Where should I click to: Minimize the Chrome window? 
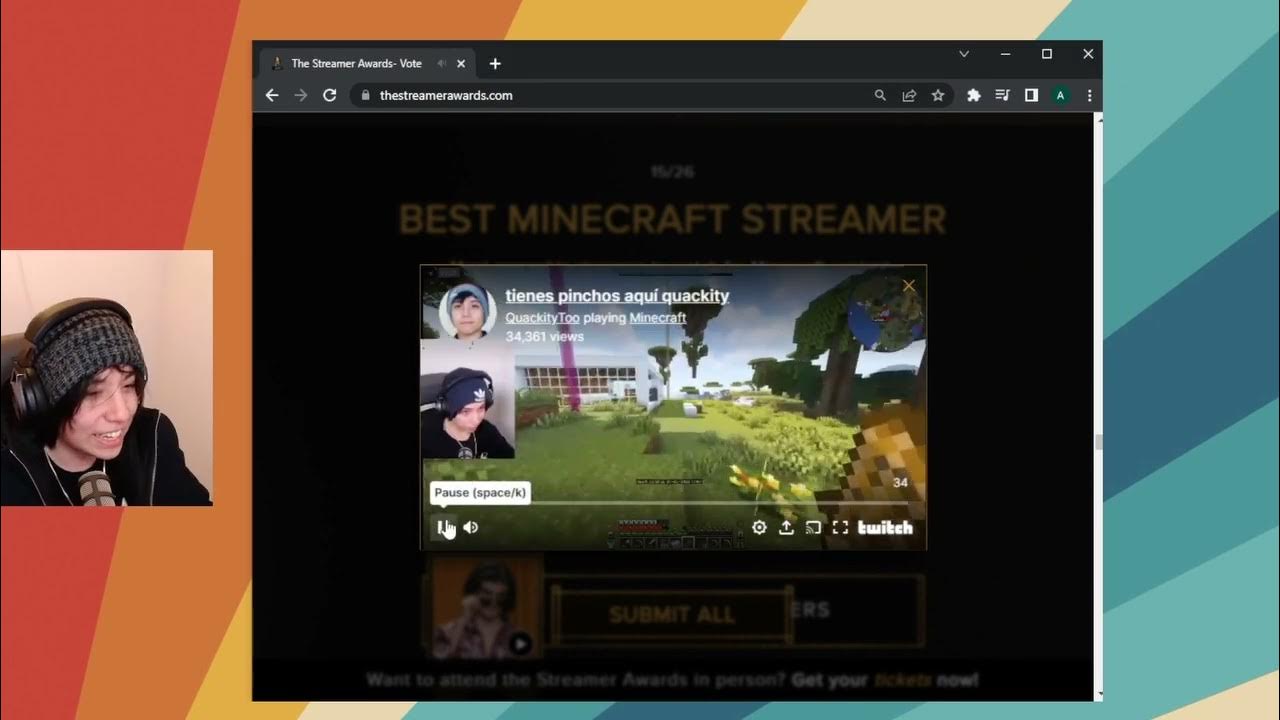1005,54
